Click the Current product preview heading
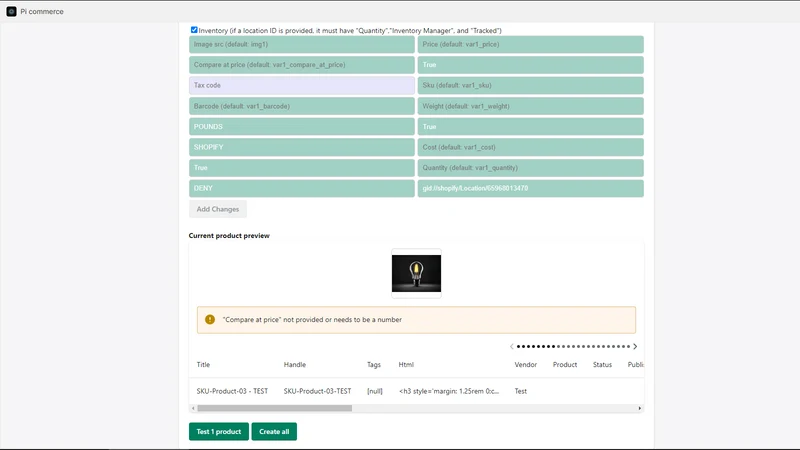The width and height of the screenshot is (800, 450). coord(229,236)
